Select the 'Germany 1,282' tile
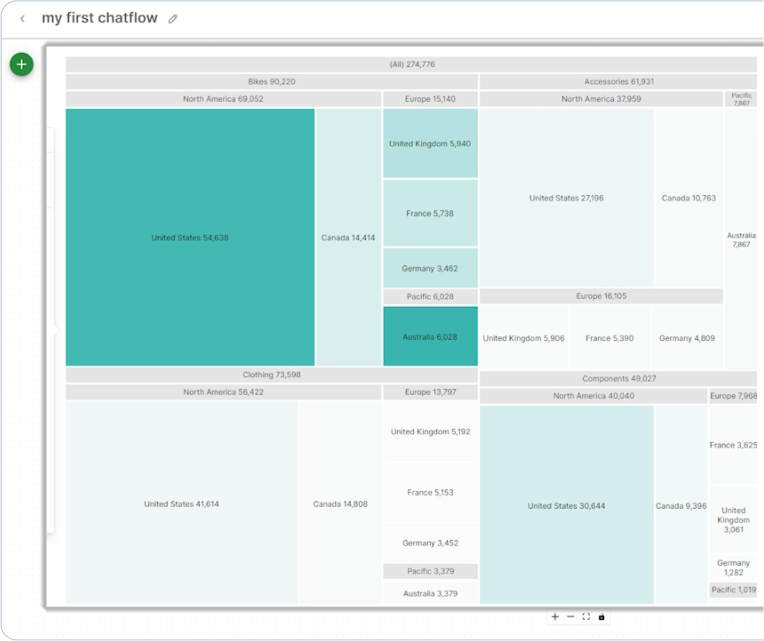 (x=733, y=568)
